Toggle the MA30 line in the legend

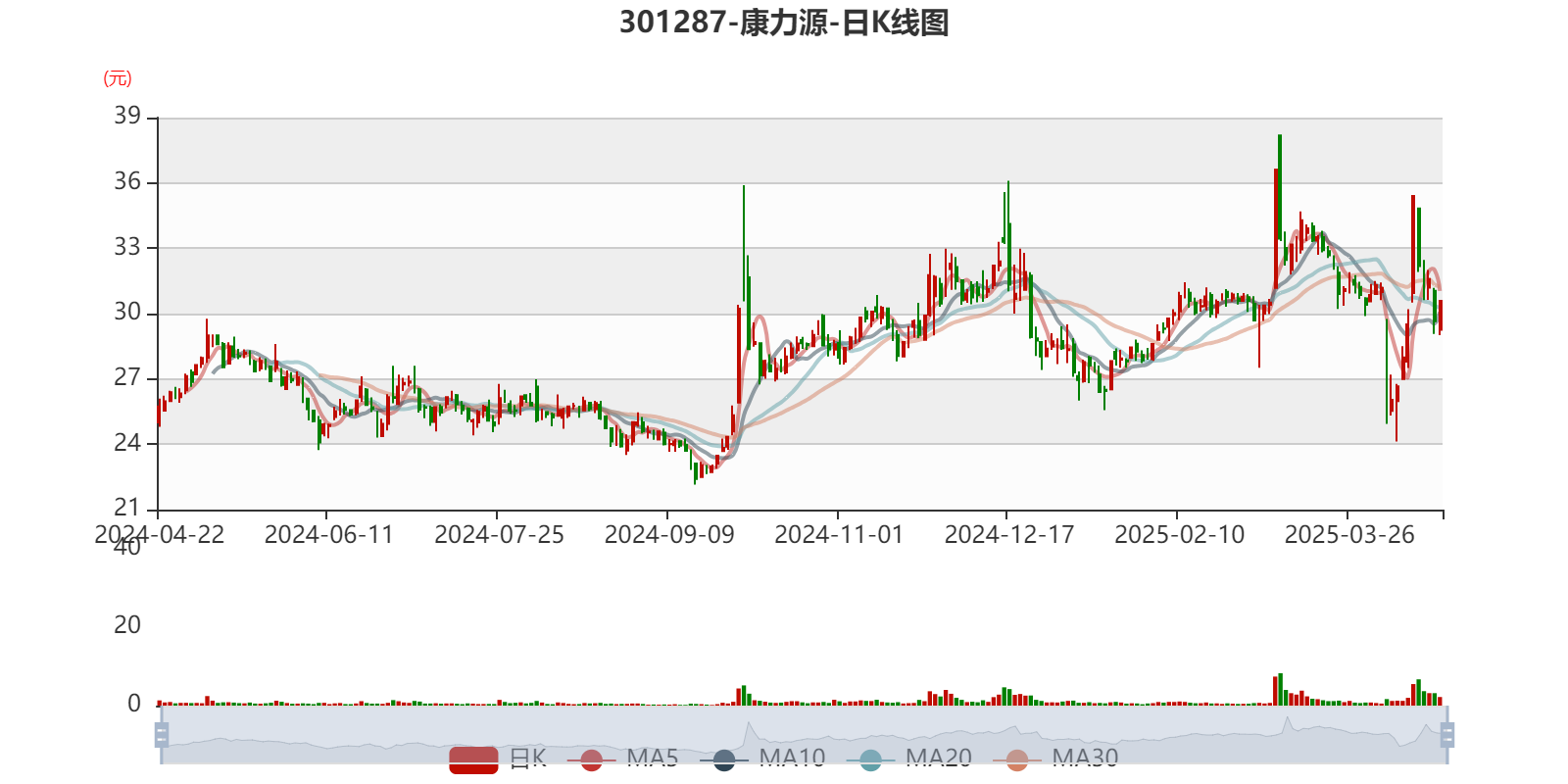coord(1055,759)
